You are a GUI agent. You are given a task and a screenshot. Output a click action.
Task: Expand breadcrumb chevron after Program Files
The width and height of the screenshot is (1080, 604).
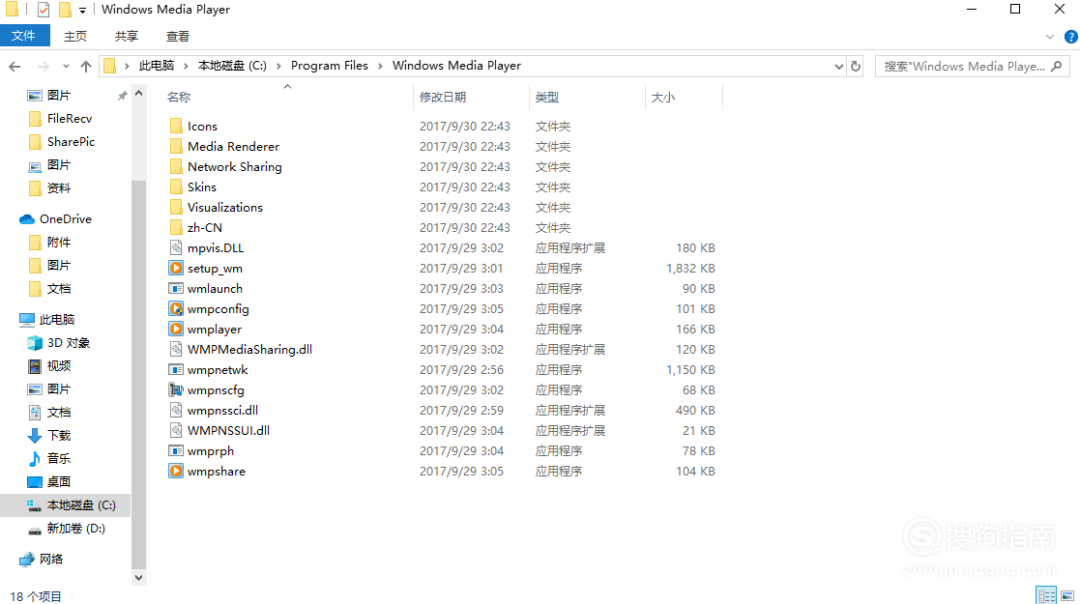point(380,66)
